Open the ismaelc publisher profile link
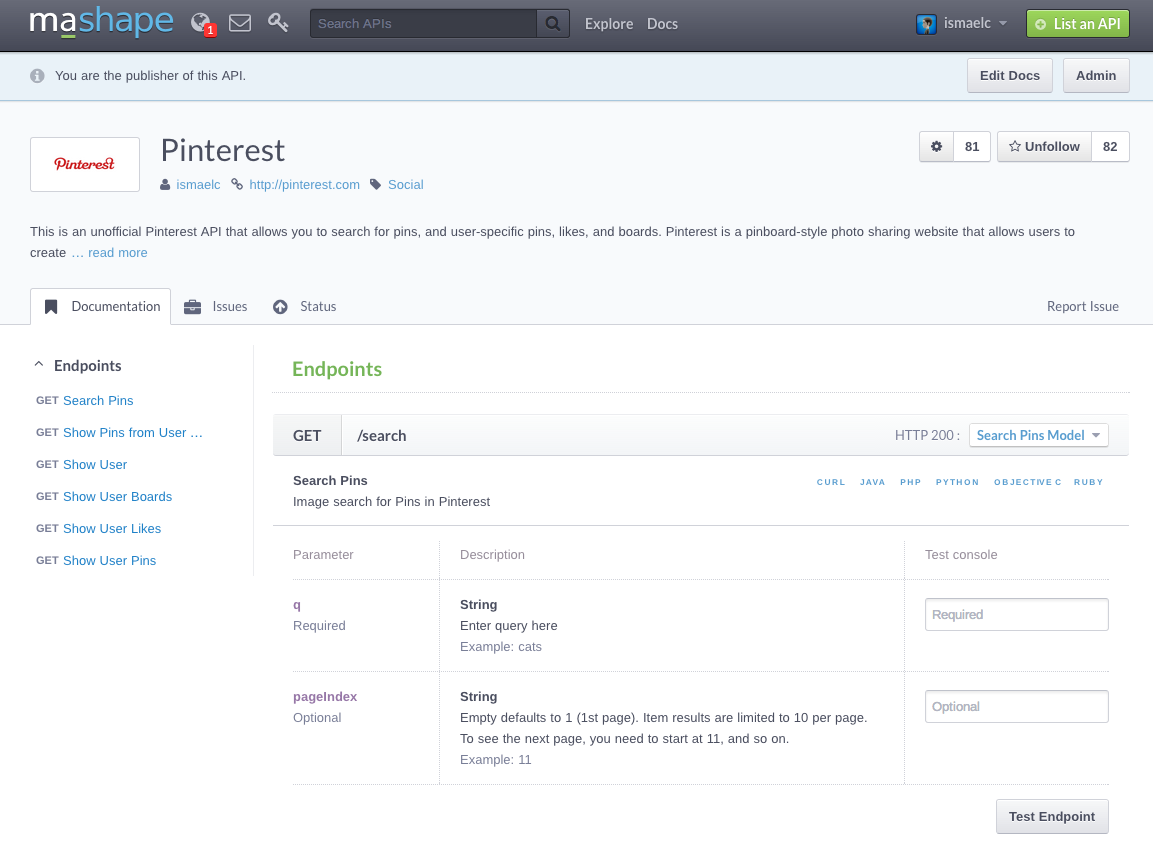1153x868 pixels. [x=198, y=185]
